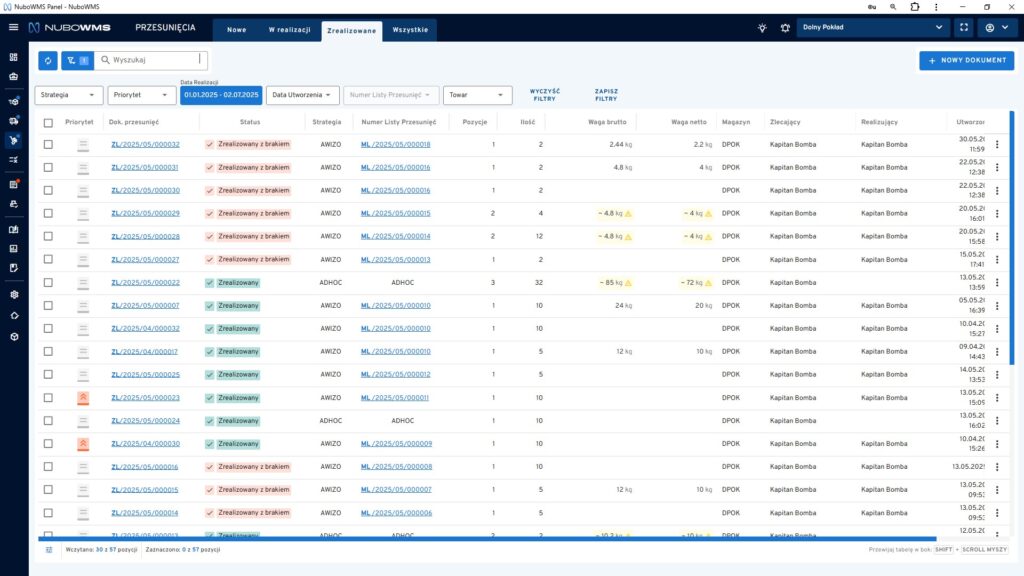Enter fullscreen using the expand icon
1024x576 pixels.
[x=963, y=28]
